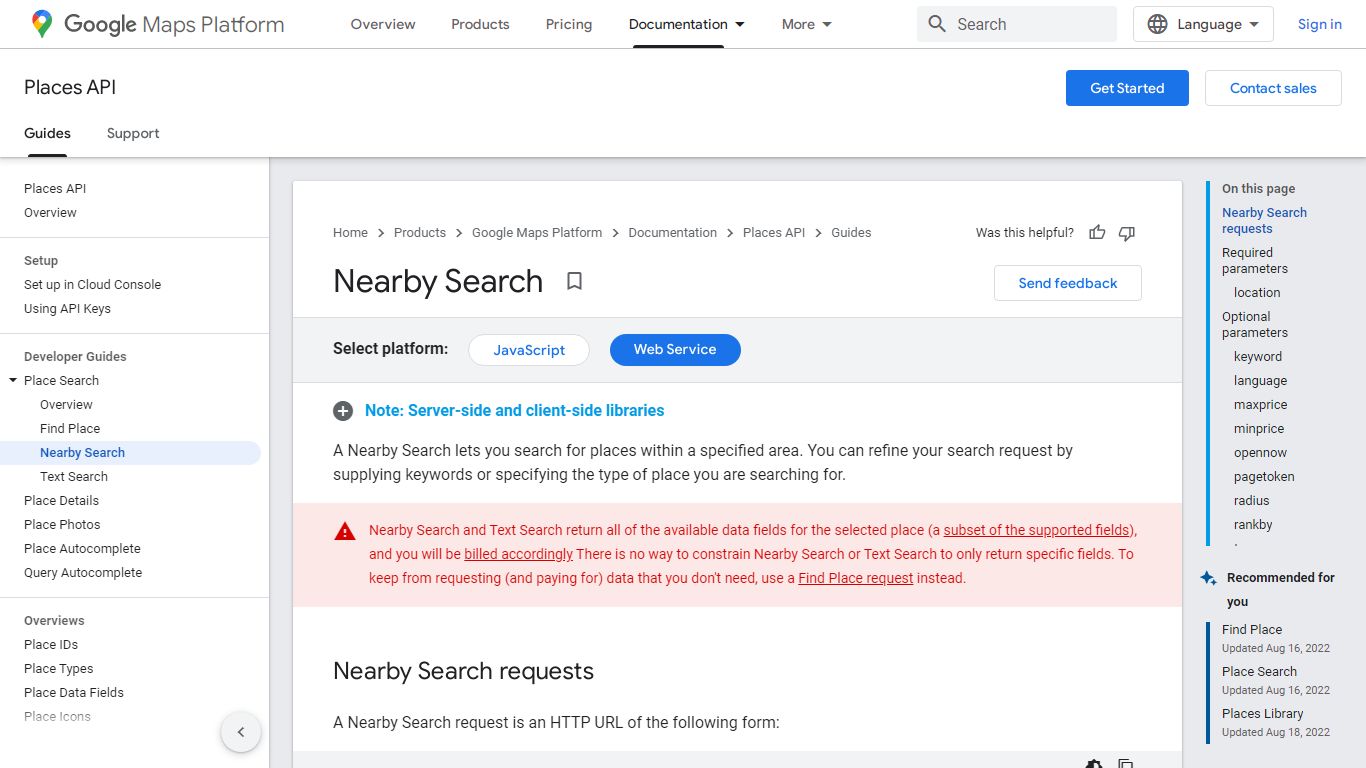The image size is (1366, 768).
Task: Expand the server-side and client-side libraries note
Action: point(514,411)
